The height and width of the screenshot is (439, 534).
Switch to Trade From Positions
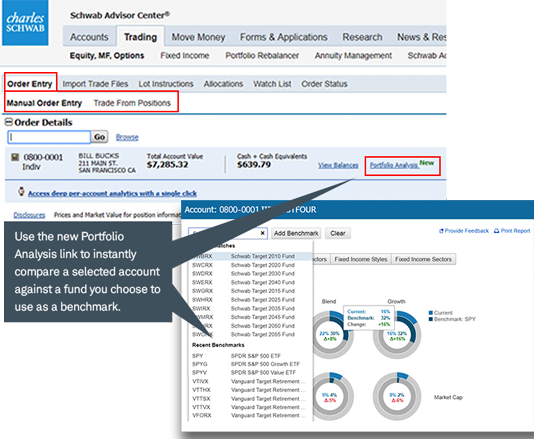click(132, 103)
